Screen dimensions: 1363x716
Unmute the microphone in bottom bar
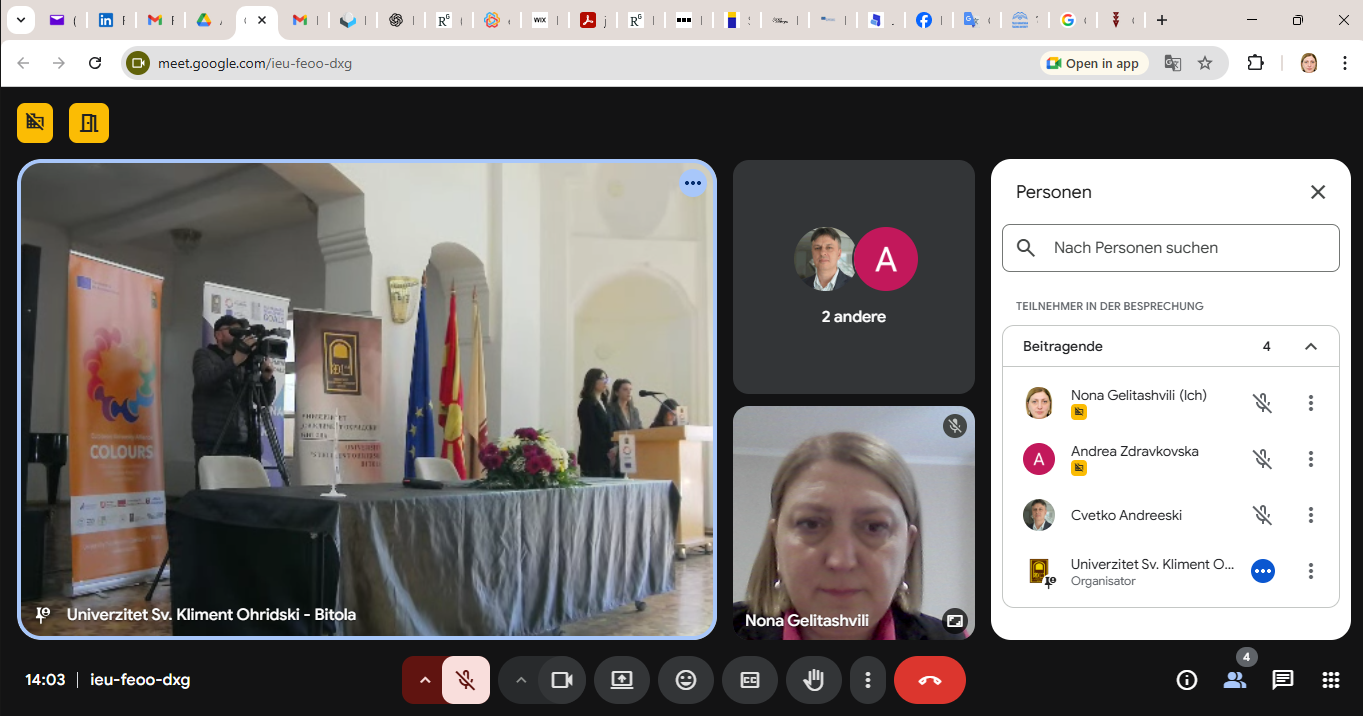point(466,680)
